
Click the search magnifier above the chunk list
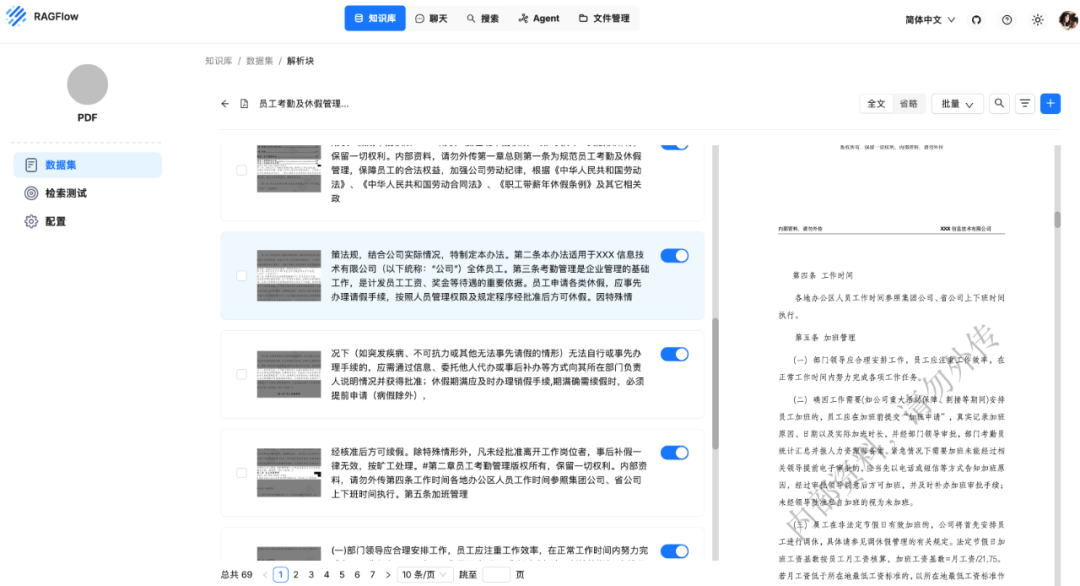click(x=999, y=103)
